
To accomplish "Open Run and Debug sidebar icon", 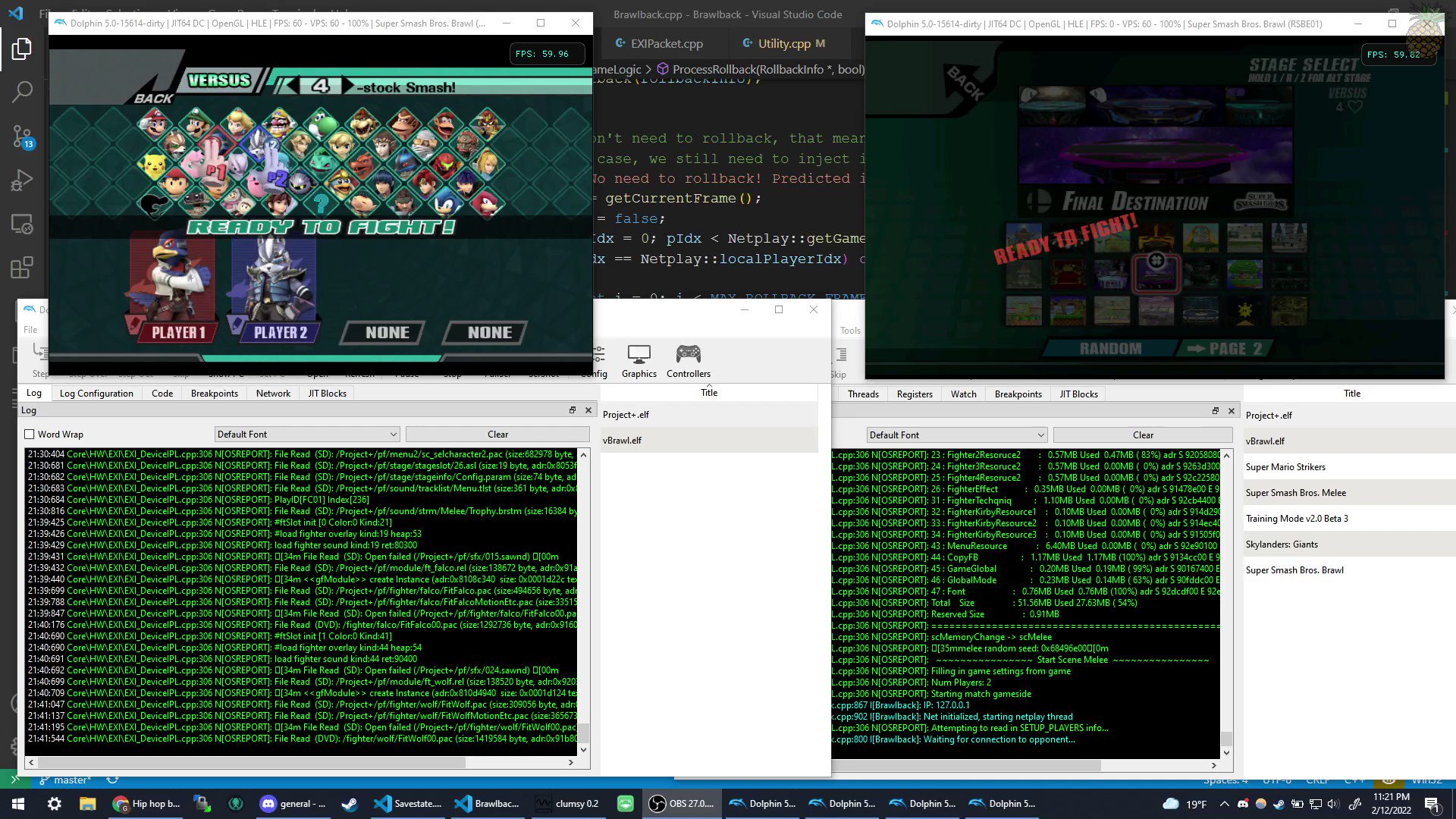I will click(22, 180).
